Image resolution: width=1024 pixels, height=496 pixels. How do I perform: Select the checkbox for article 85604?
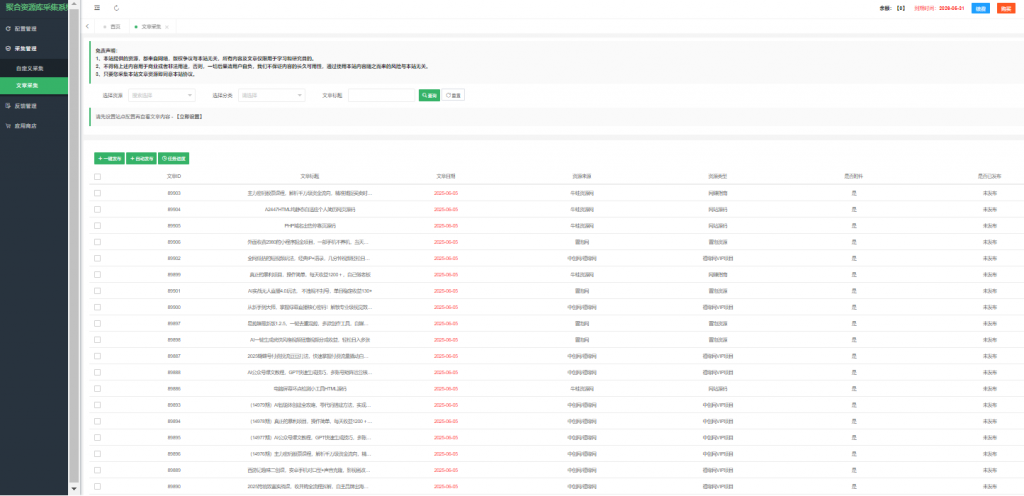pyautogui.click(x=97, y=209)
